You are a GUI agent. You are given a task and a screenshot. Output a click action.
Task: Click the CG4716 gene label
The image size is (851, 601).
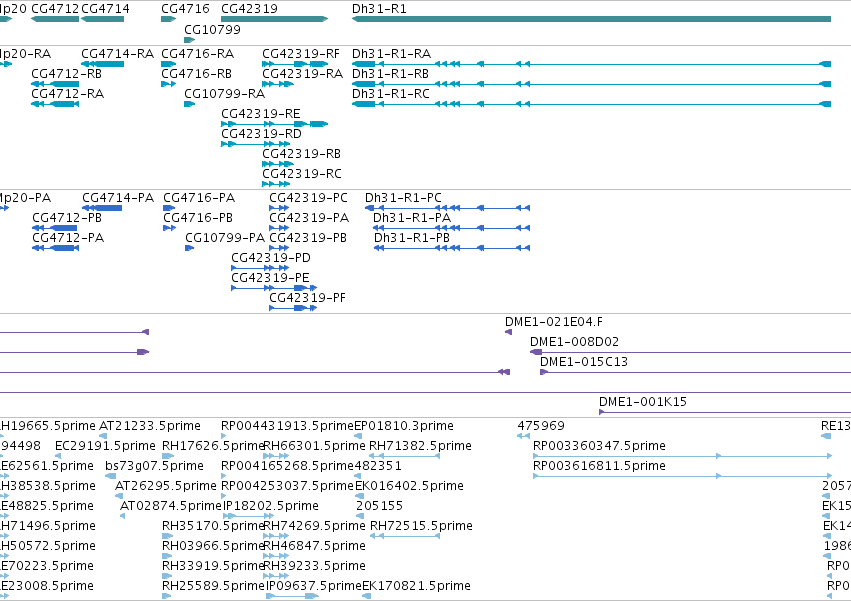pyautogui.click(x=185, y=9)
